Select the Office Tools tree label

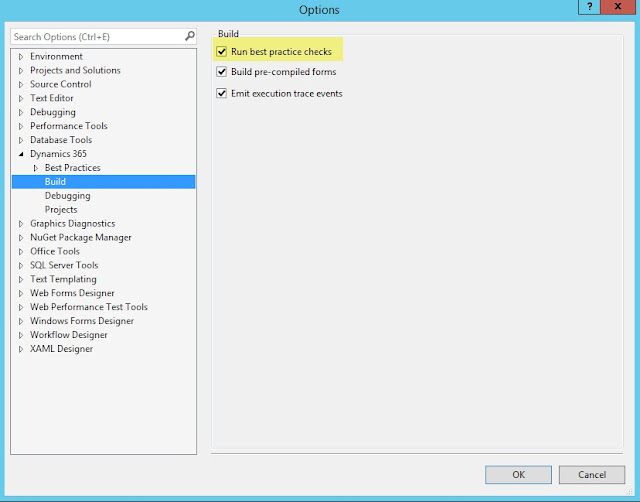tap(55, 251)
